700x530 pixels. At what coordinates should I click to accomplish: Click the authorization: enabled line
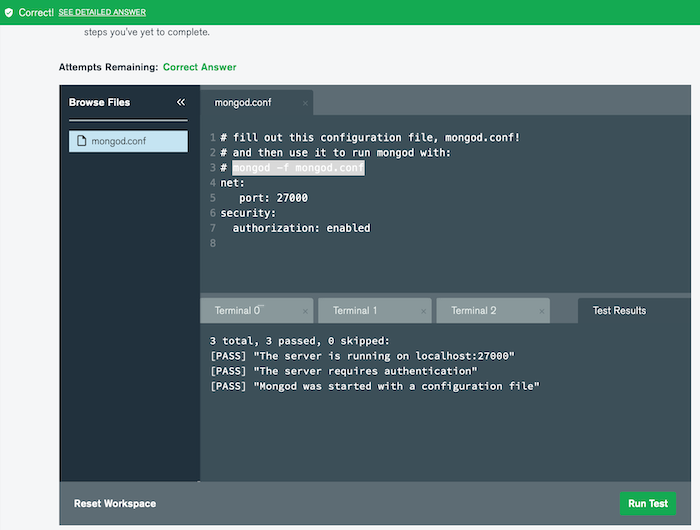[x=301, y=228]
